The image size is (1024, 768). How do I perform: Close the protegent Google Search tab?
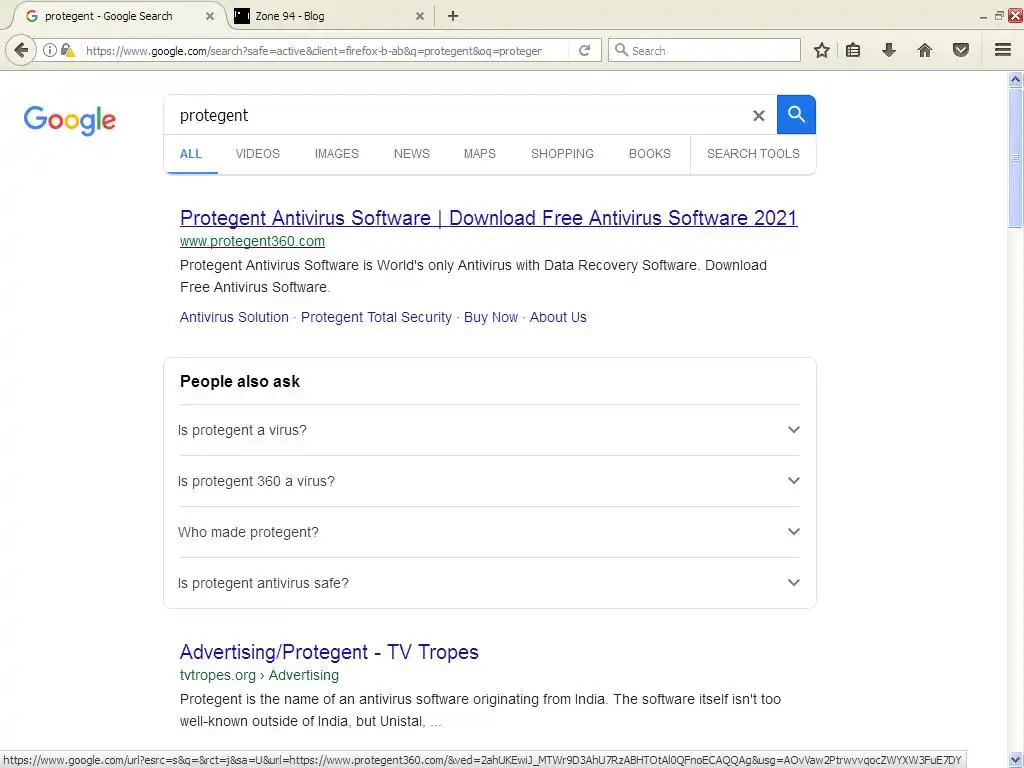tap(210, 16)
